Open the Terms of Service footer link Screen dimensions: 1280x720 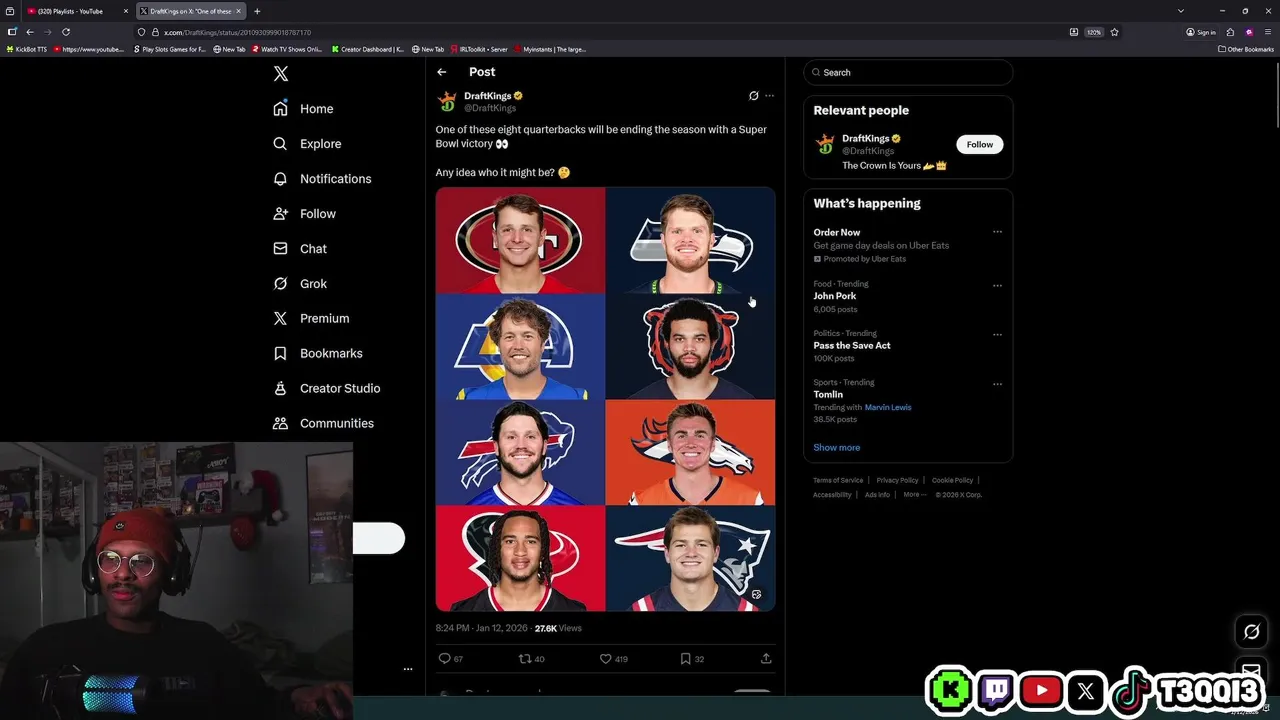point(838,480)
